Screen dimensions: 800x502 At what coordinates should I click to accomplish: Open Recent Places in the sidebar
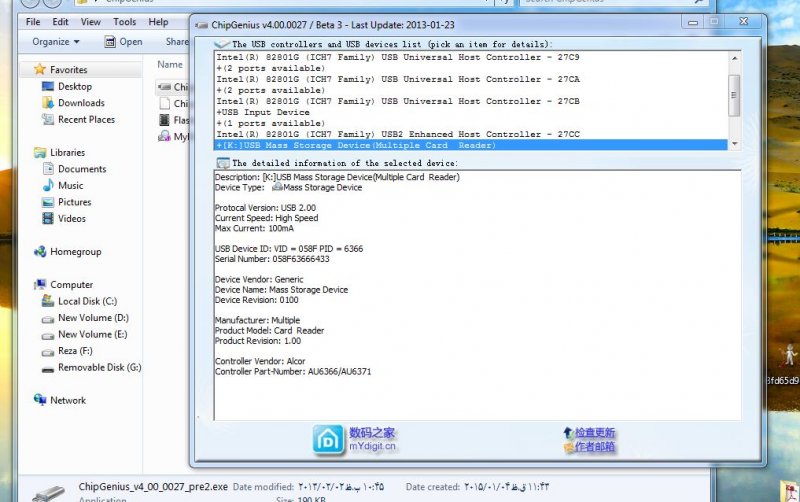click(x=86, y=119)
